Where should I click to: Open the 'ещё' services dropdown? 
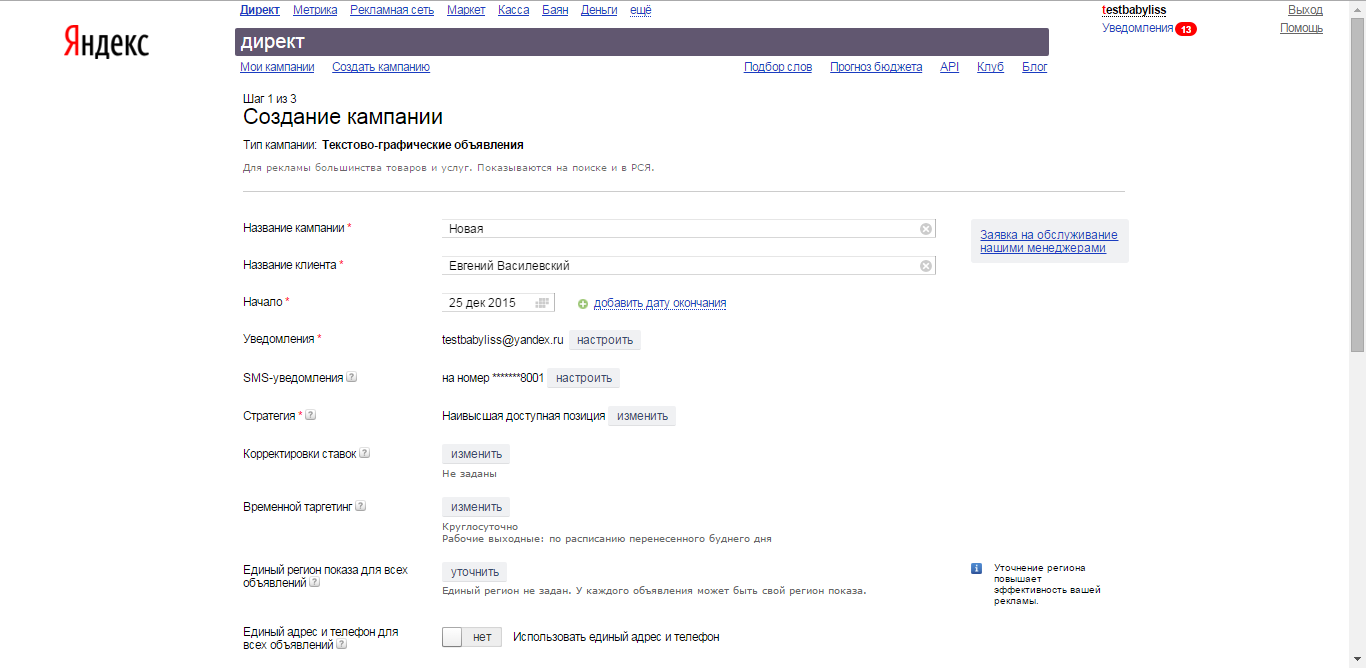641,10
